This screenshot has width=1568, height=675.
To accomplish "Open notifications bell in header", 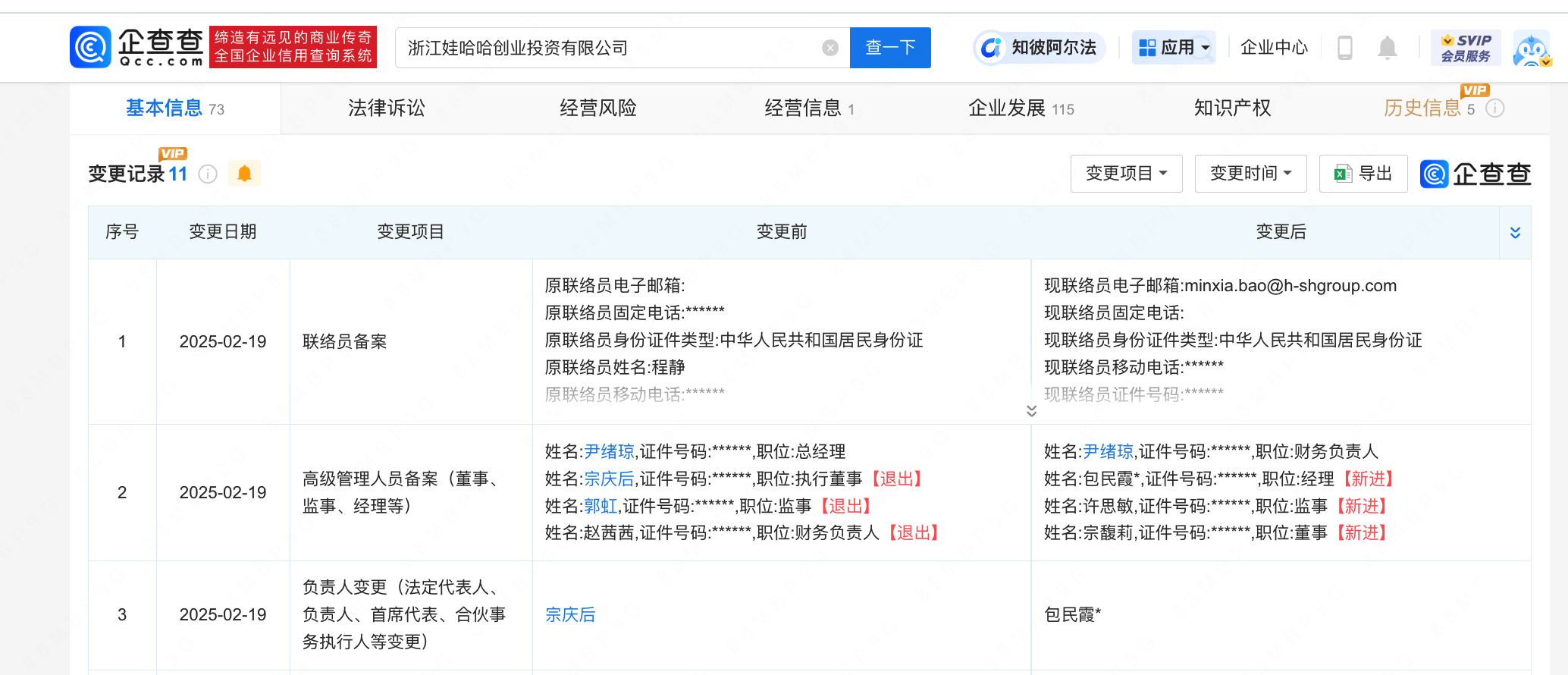I will point(1387,48).
